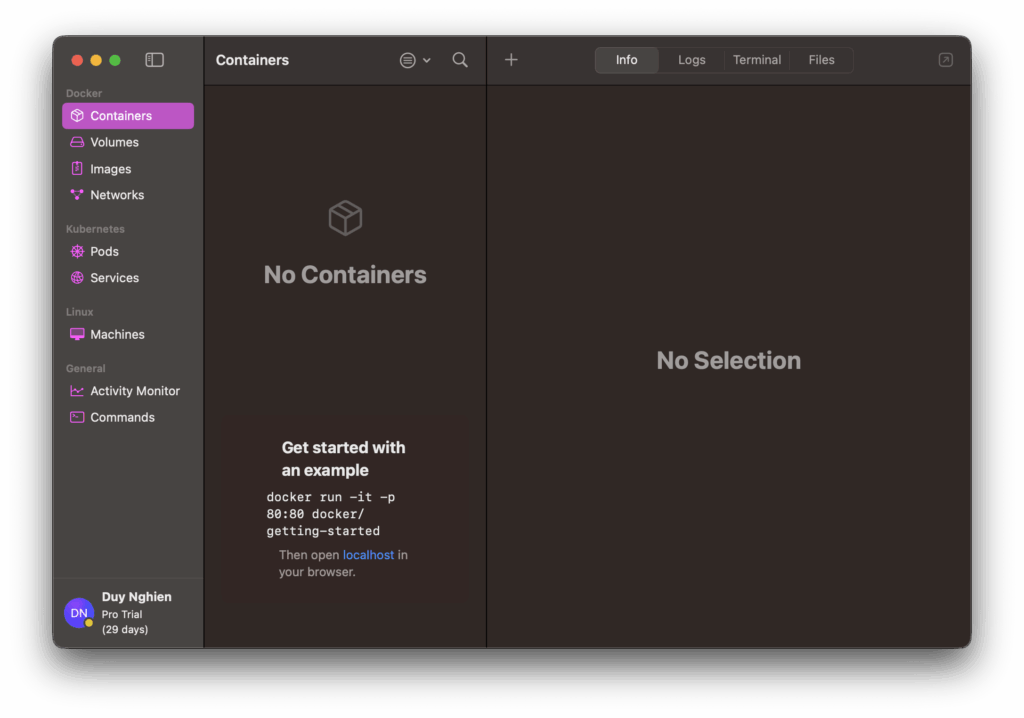
Task: Open Activity Monitor in the sidebar
Action: point(135,391)
